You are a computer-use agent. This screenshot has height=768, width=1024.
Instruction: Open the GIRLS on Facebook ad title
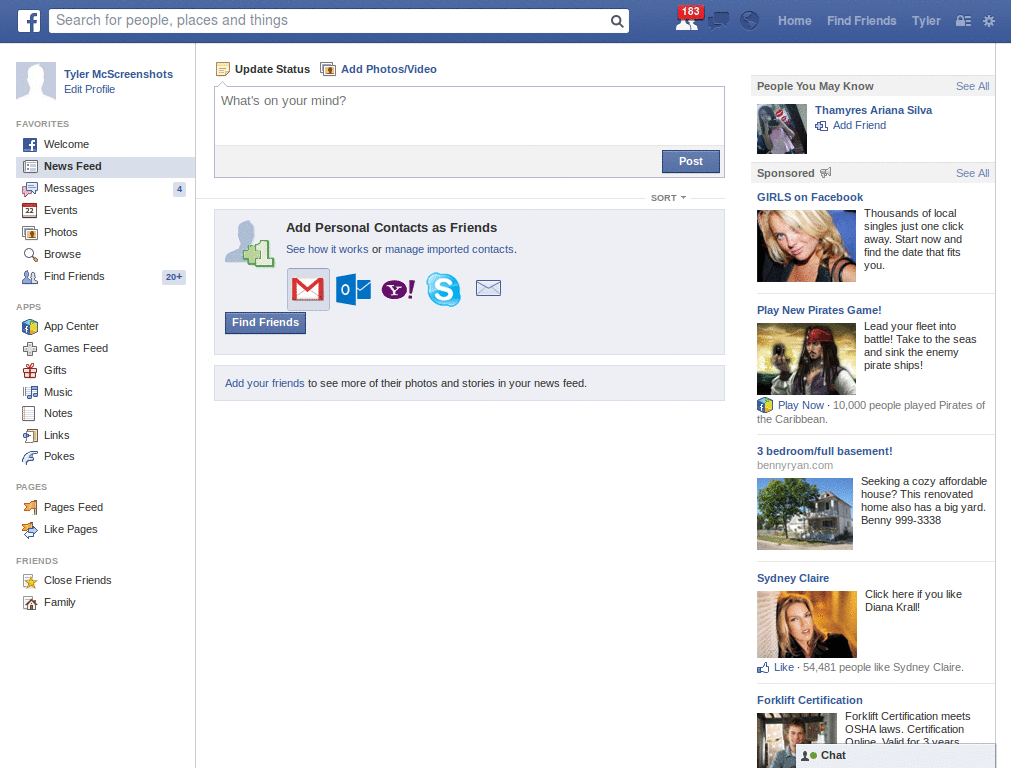[810, 197]
